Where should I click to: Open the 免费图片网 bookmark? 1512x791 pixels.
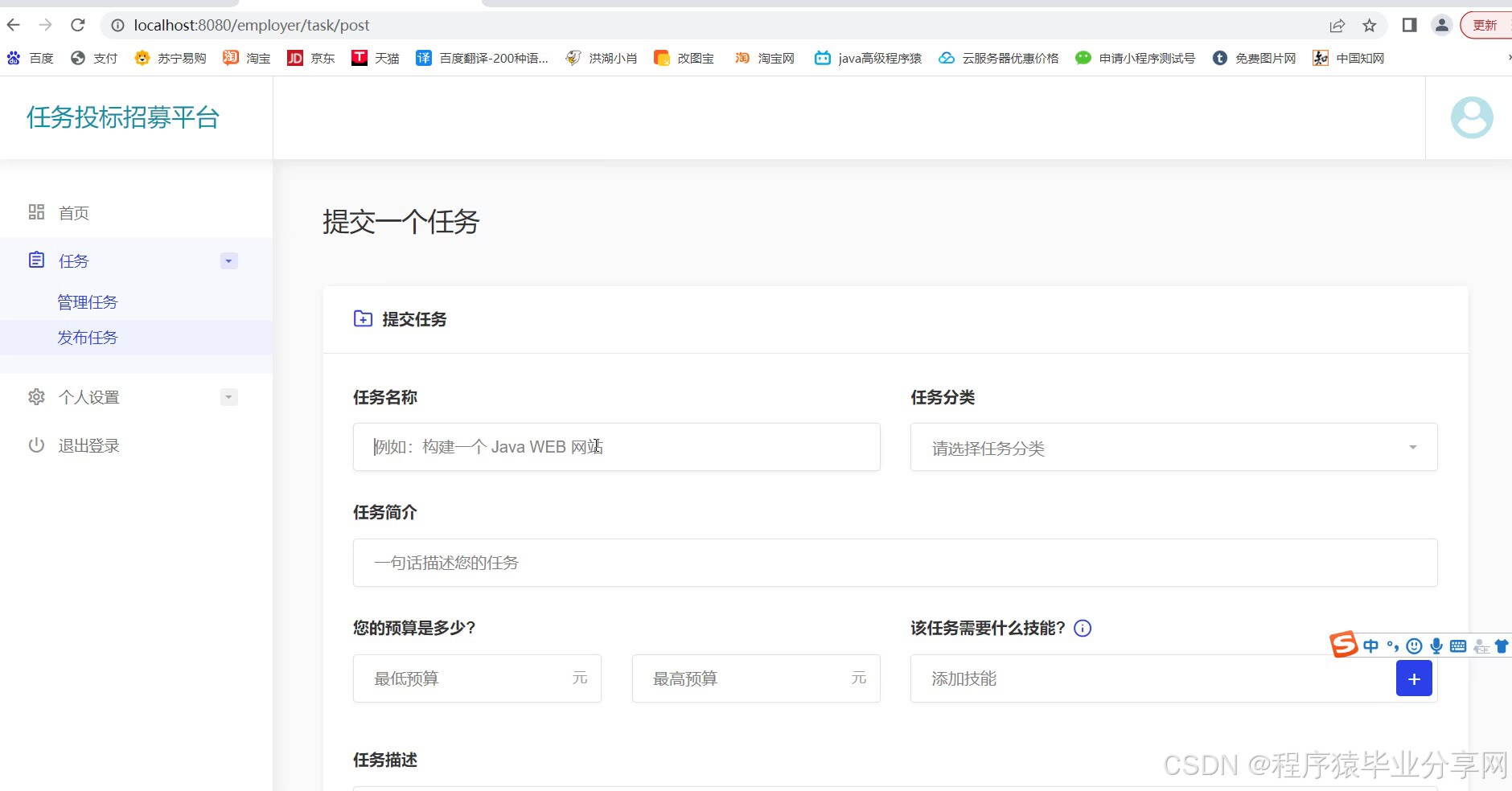pyautogui.click(x=1254, y=58)
